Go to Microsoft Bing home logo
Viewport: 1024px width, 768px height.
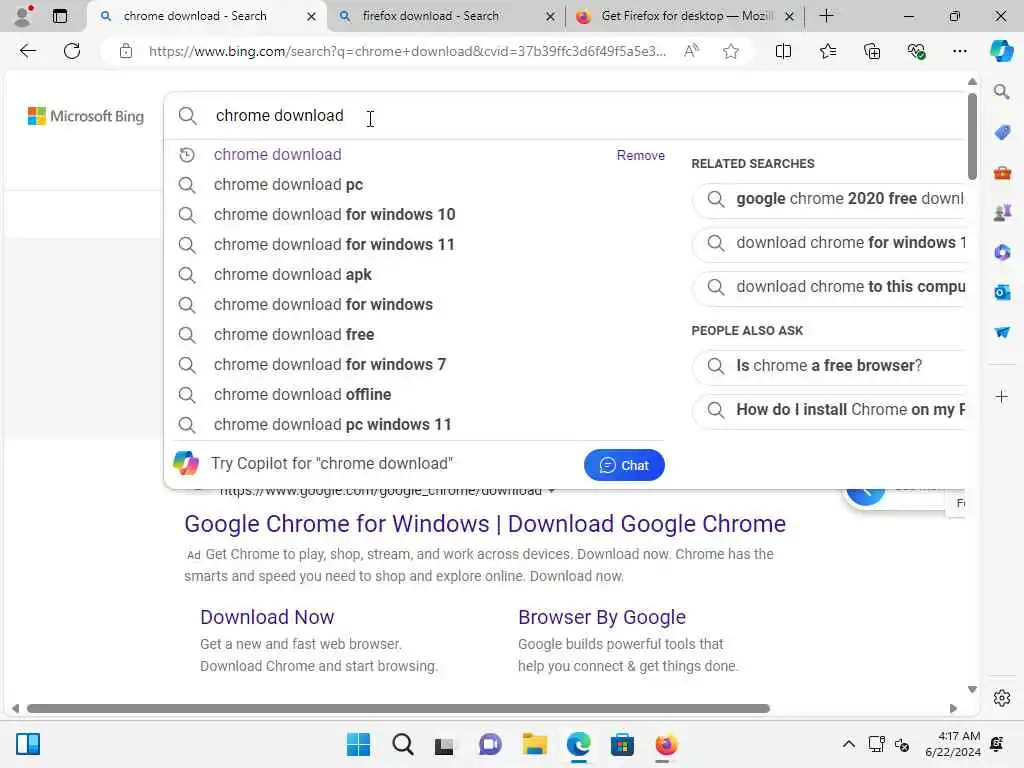tap(86, 116)
